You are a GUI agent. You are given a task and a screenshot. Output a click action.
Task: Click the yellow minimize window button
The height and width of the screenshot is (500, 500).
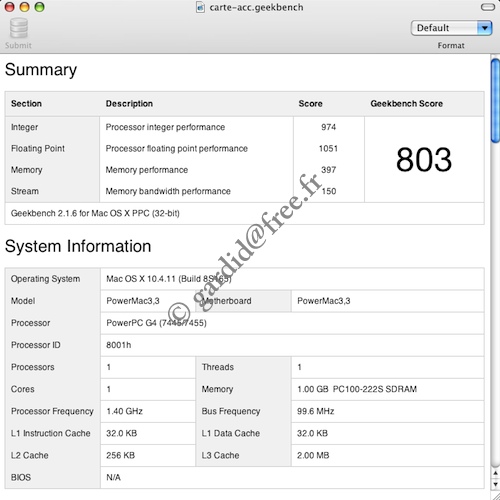pos(24,7)
